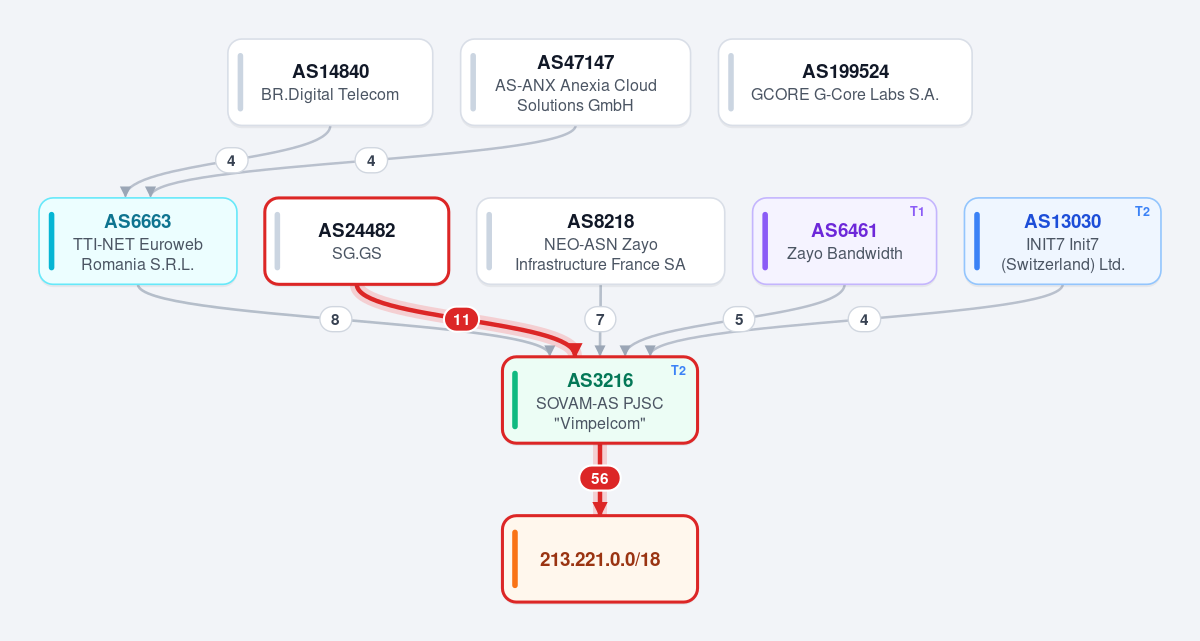Click the T2 tier badge on AS3216

(678, 370)
